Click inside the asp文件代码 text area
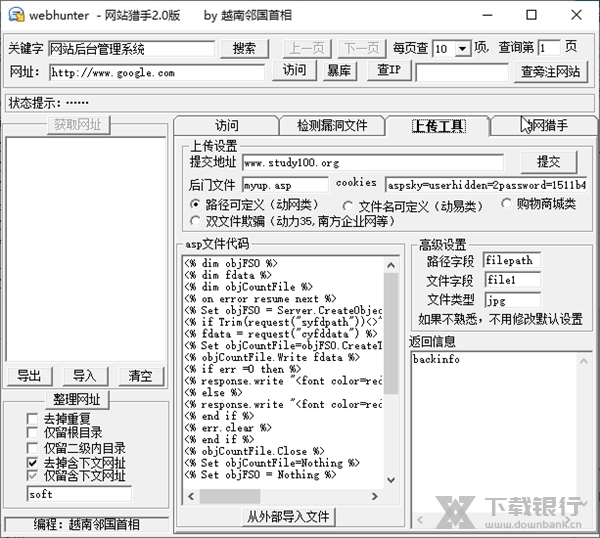The image size is (600, 538). [x=283, y=373]
